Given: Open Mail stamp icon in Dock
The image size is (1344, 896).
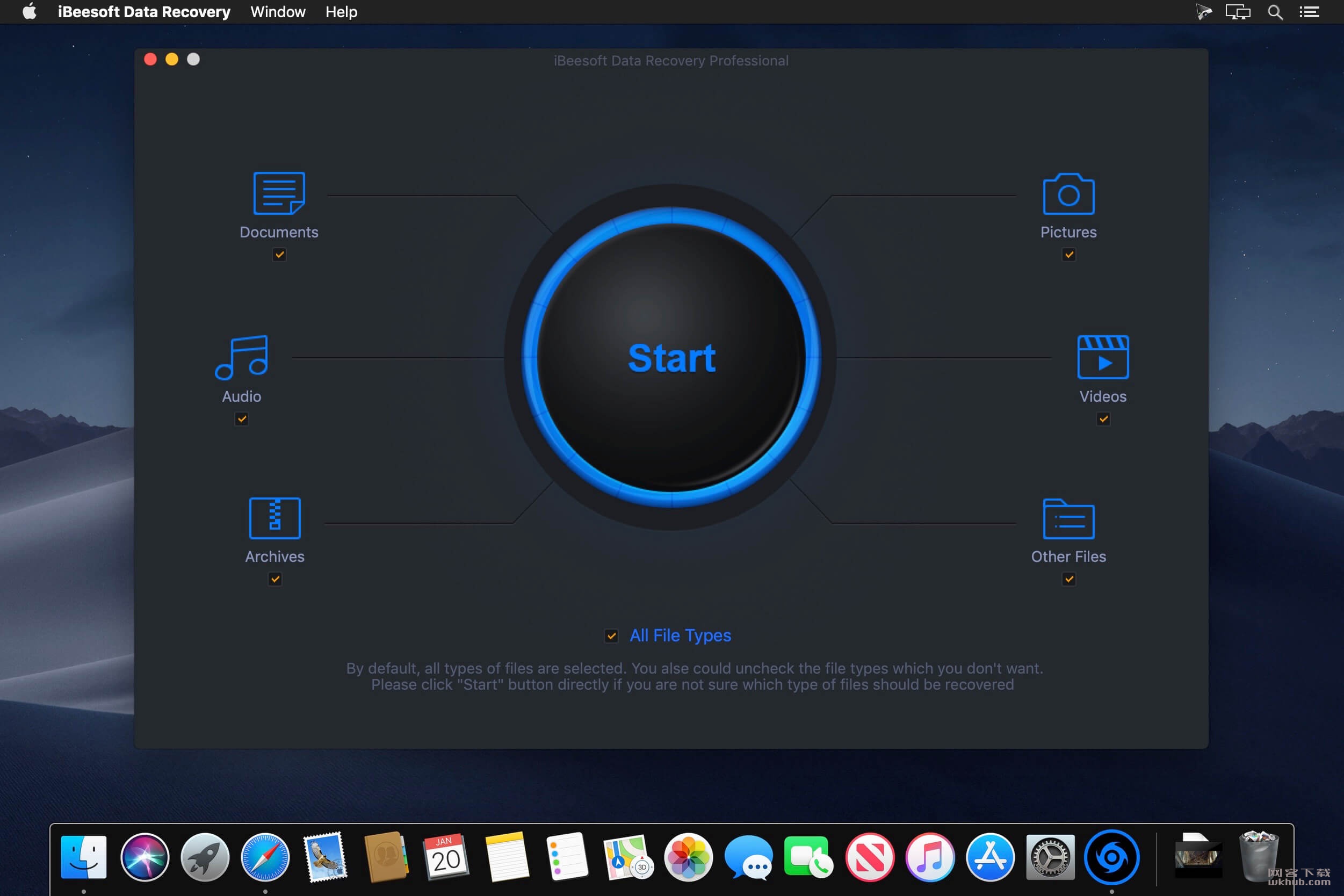Looking at the screenshot, I should 326,857.
